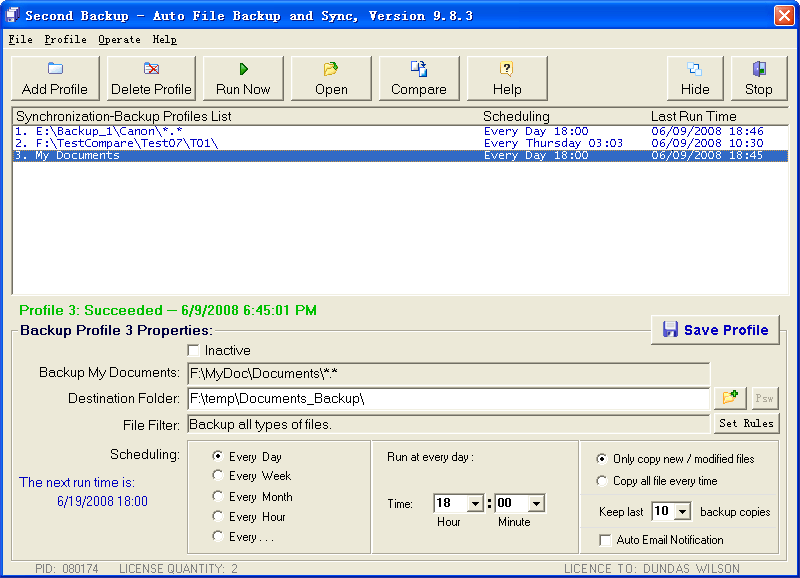
Task: Open the Help menu
Action: pos(165,39)
